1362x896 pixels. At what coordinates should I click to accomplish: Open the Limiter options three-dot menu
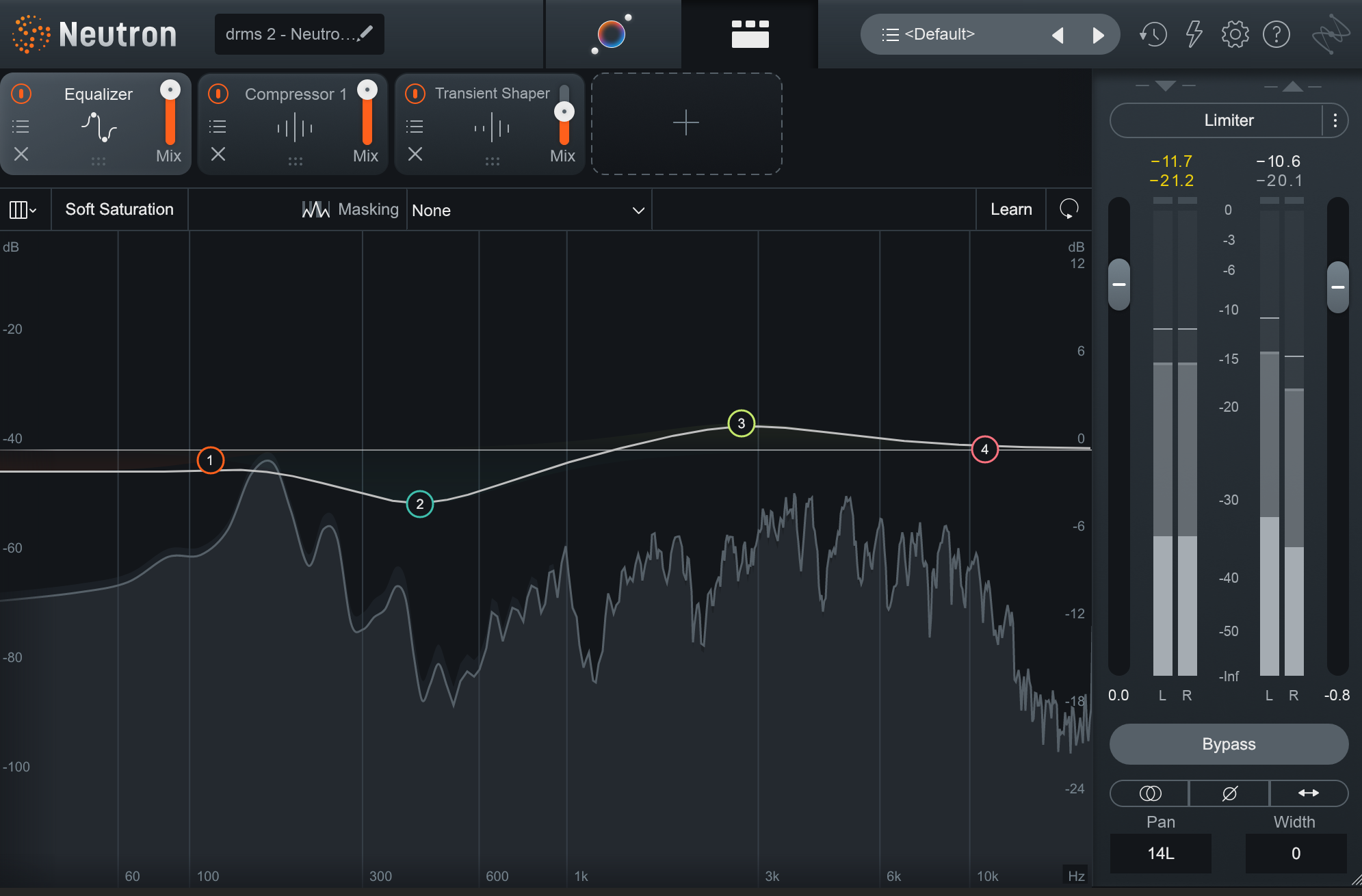[x=1335, y=120]
